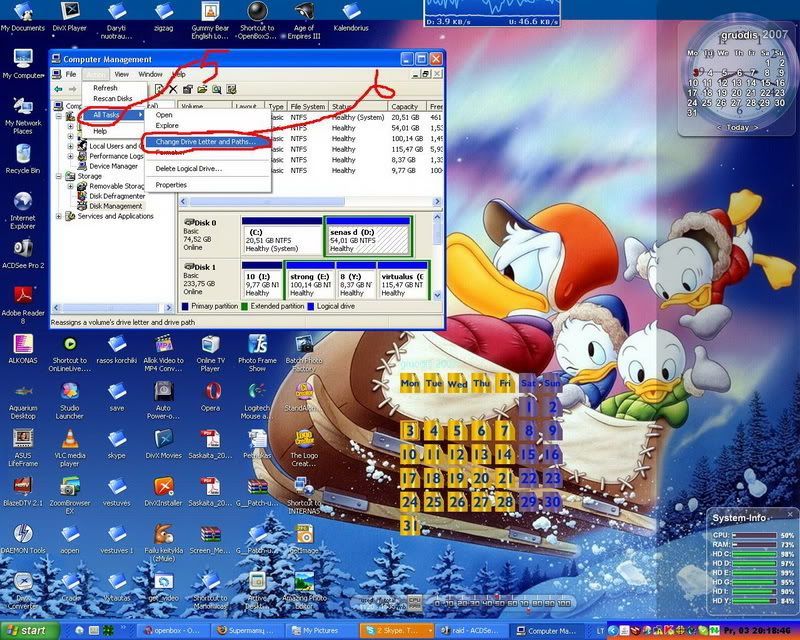Select Rescan Disks in Action menu
Screen dimensions: 800x640
[112, 99]
